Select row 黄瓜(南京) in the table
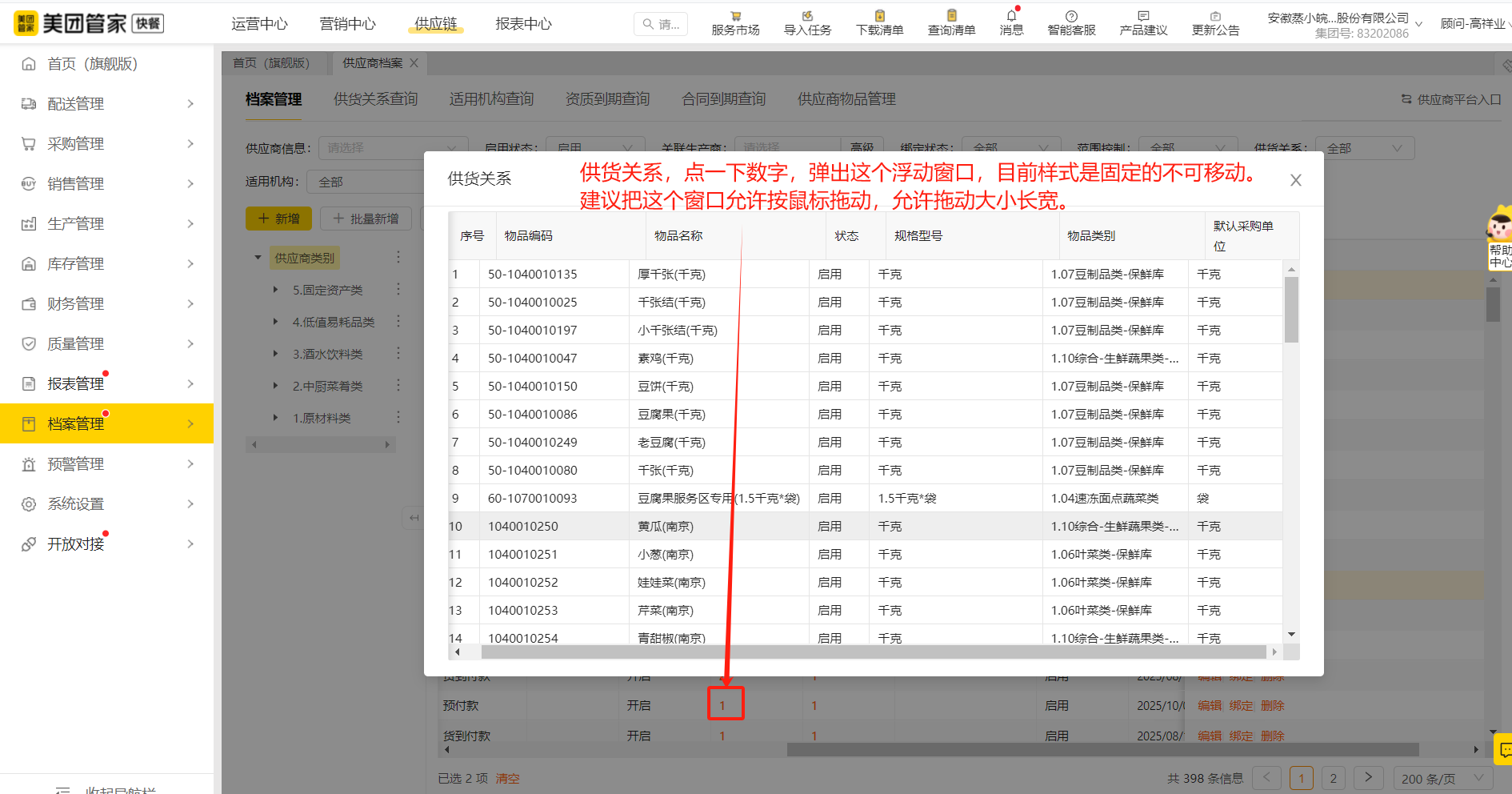The height and width of the screenshot is (794, 1512). (666, 527)
